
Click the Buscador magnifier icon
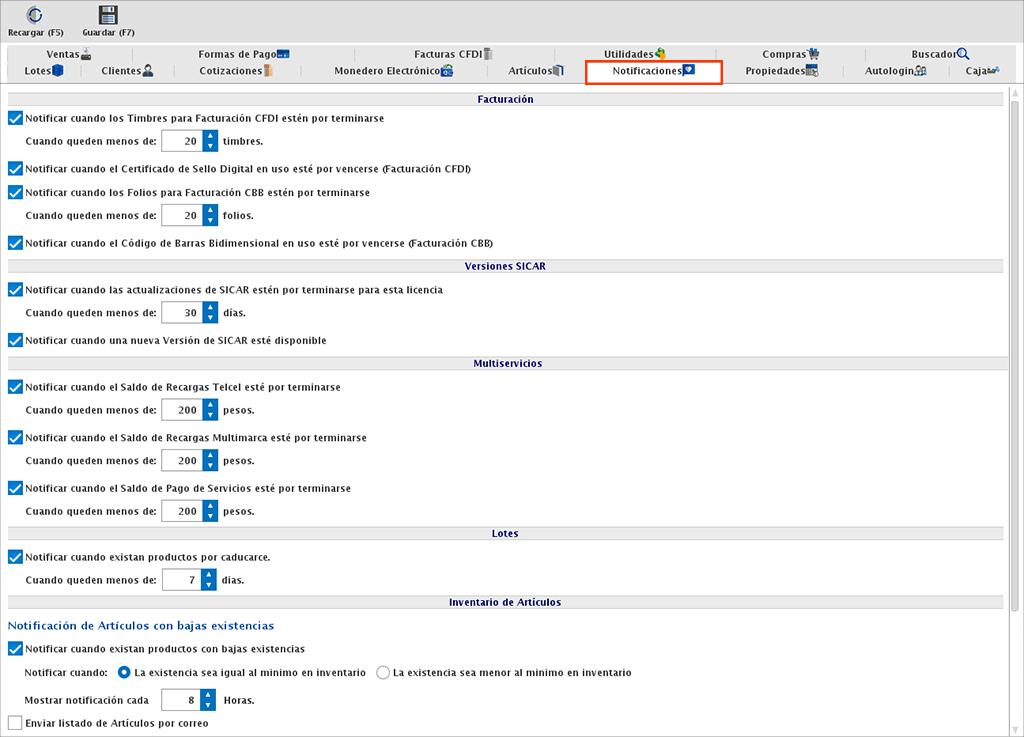point(963,54)
